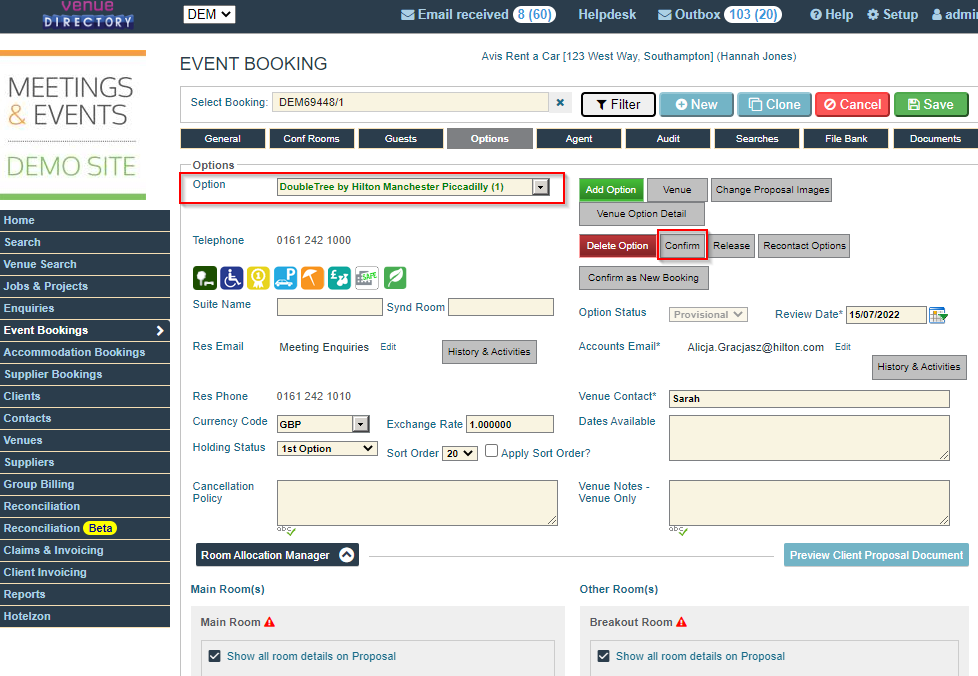Click Edit link next to Meeting Enquiries
Screen dimensions: 978x676
388,347
